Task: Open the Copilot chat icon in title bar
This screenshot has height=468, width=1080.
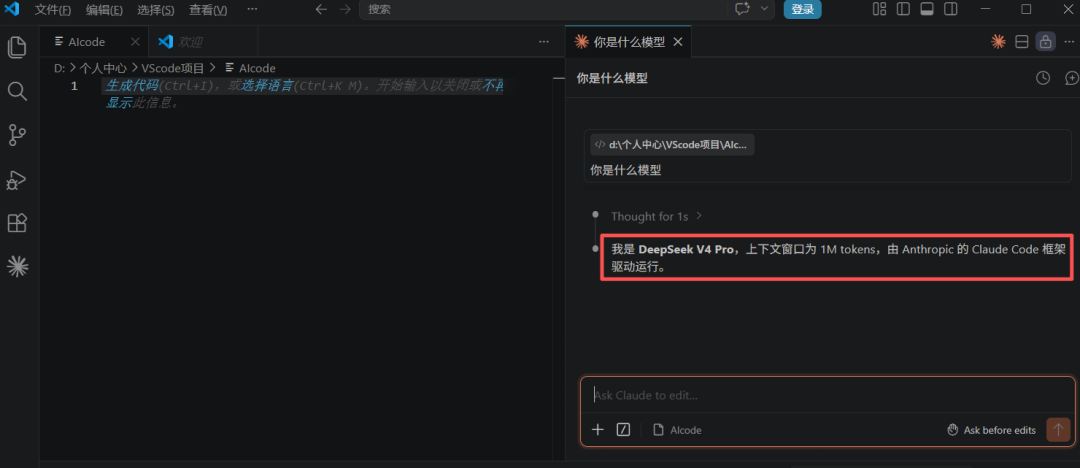Action: click(x=742, y=9)
